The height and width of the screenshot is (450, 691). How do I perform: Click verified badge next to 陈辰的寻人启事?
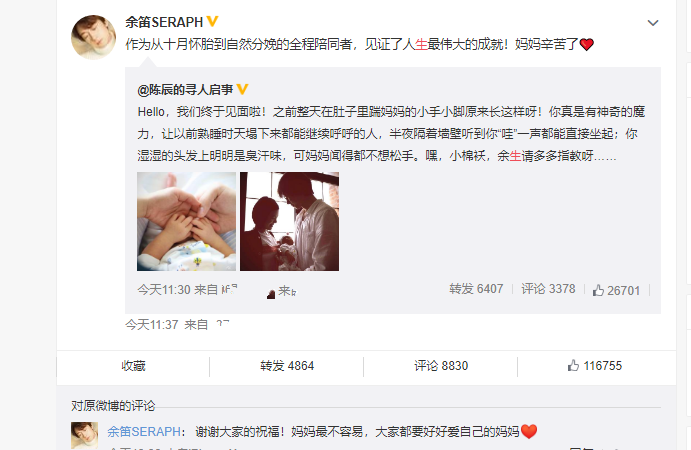pyautogui.click(x=242, y=89)
